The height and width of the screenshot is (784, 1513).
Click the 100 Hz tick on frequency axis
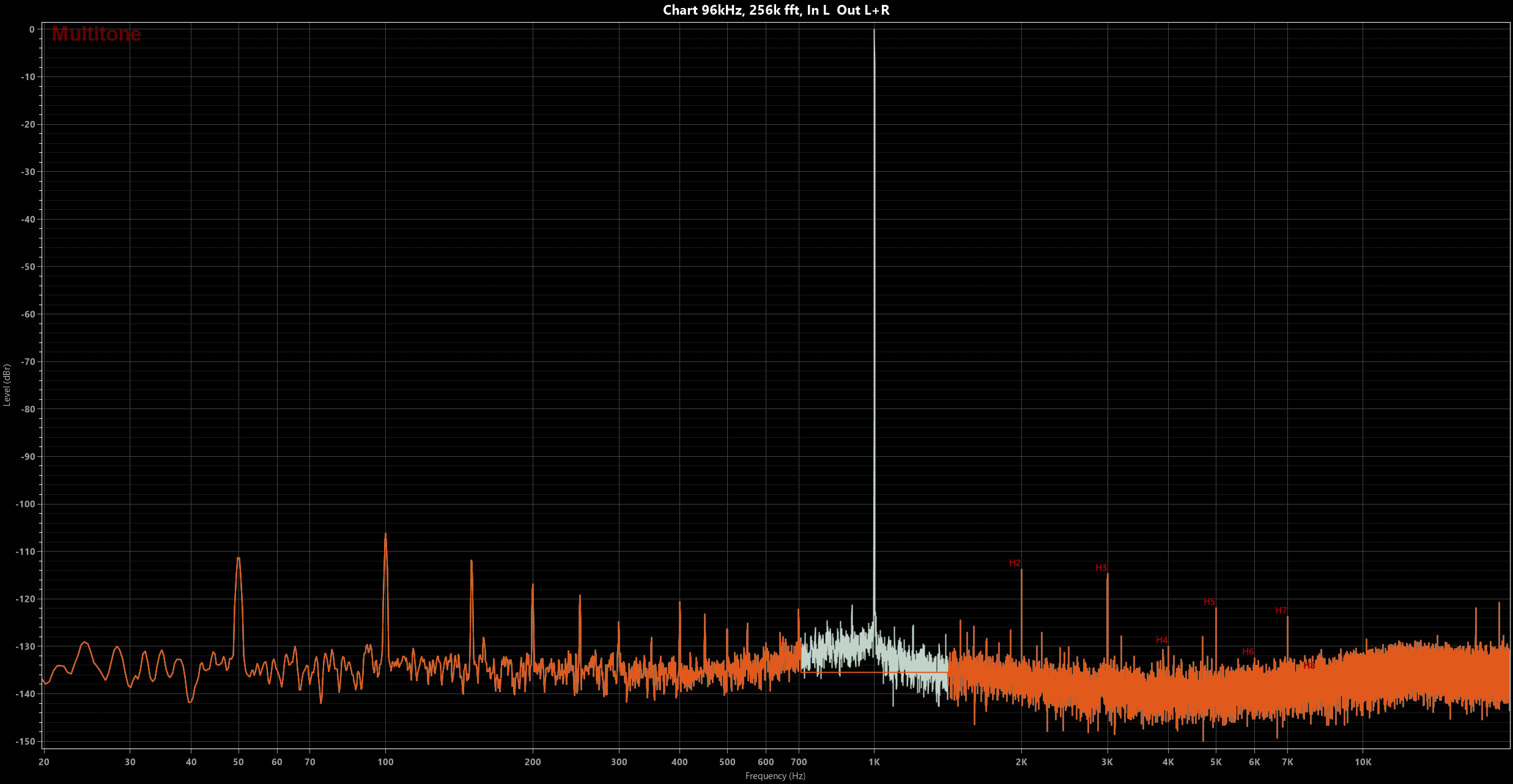coord(385,762)
